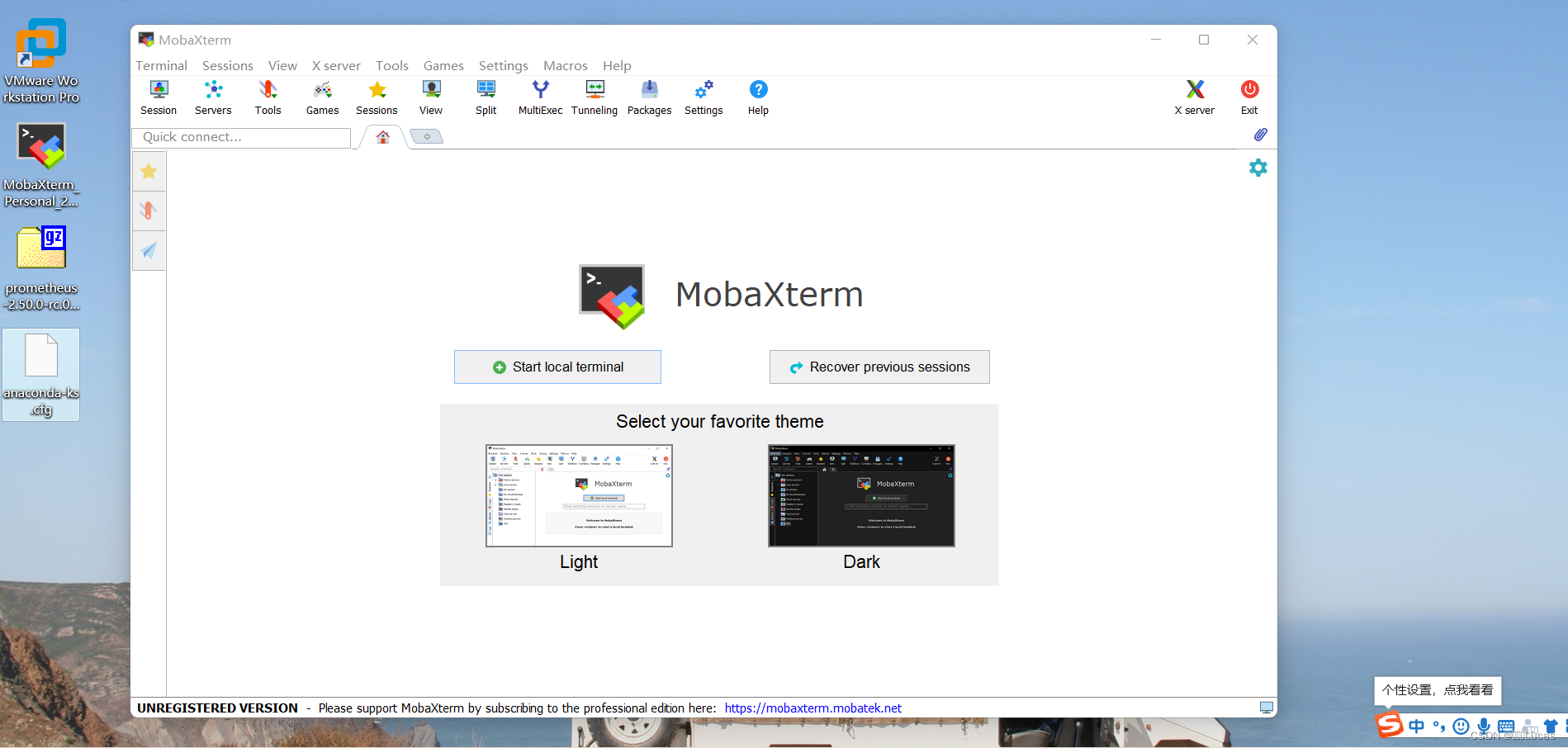The image size is (1568, 748).
Task: Open the Servers toolbar icon
Action: [x=213, y=97]
